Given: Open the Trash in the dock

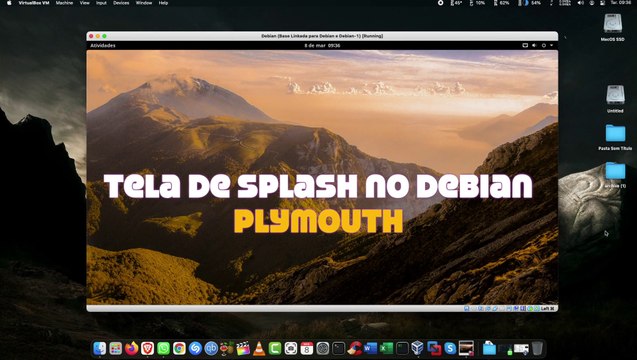Looking at the screenshot, I should click(x=537, y=348).
